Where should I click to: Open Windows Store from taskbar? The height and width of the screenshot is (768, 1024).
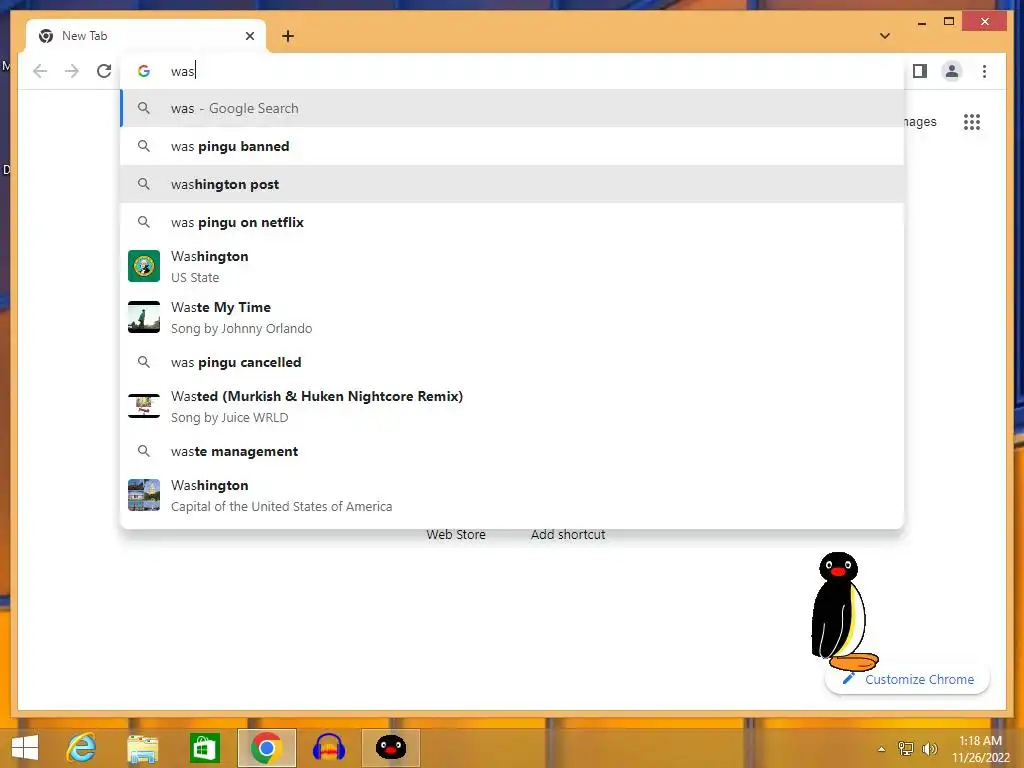click(x=204, y=748)
